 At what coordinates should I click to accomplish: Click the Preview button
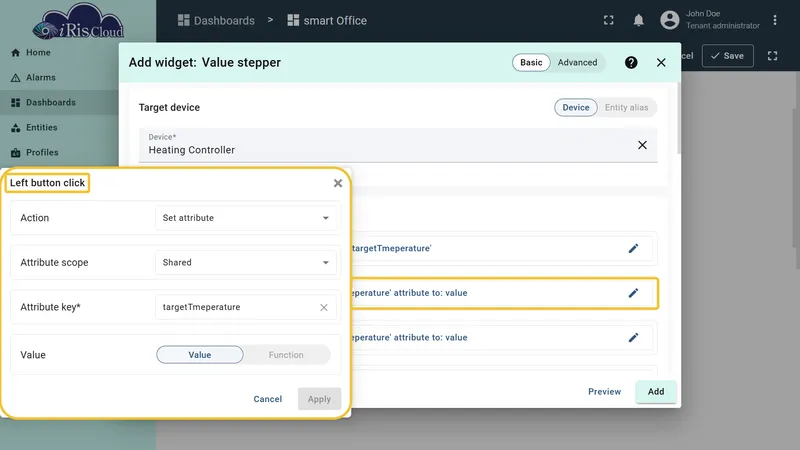605,392
